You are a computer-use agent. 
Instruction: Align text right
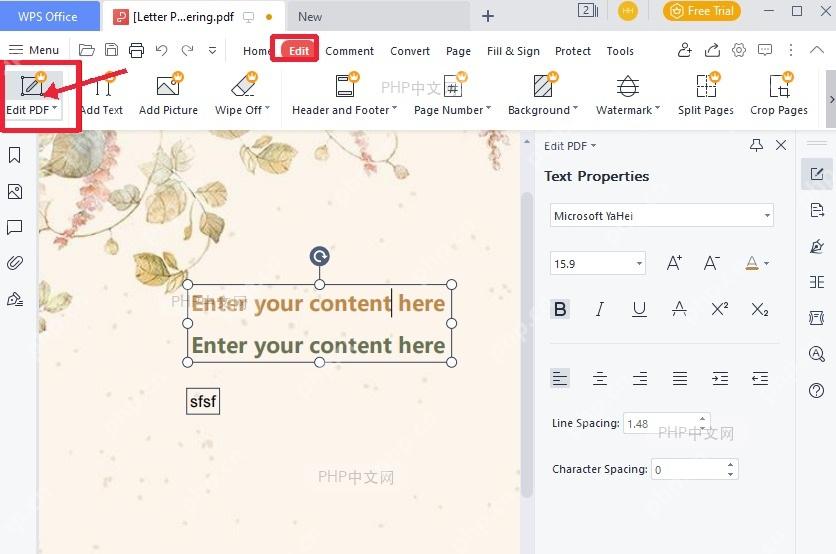coord(640,378)
